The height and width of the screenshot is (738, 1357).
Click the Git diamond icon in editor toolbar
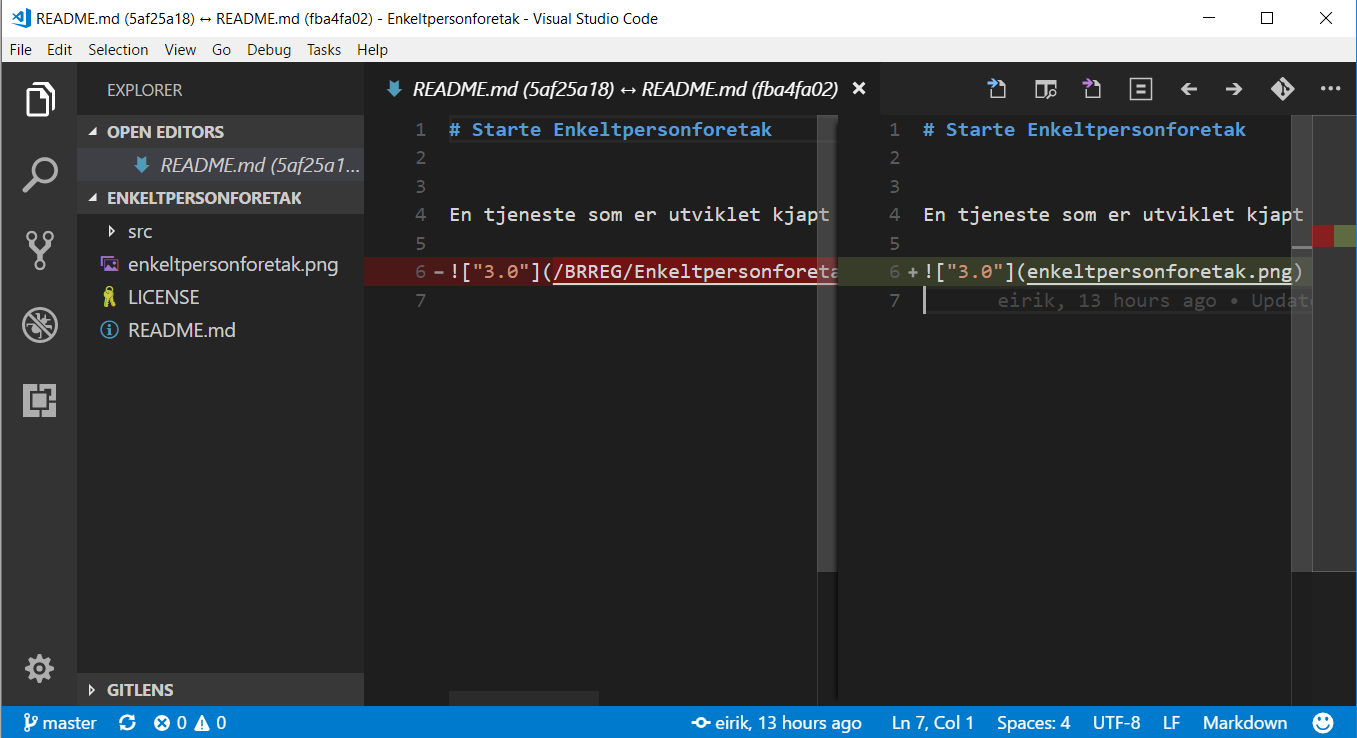pyautogui.click(x=1282, y=89)
